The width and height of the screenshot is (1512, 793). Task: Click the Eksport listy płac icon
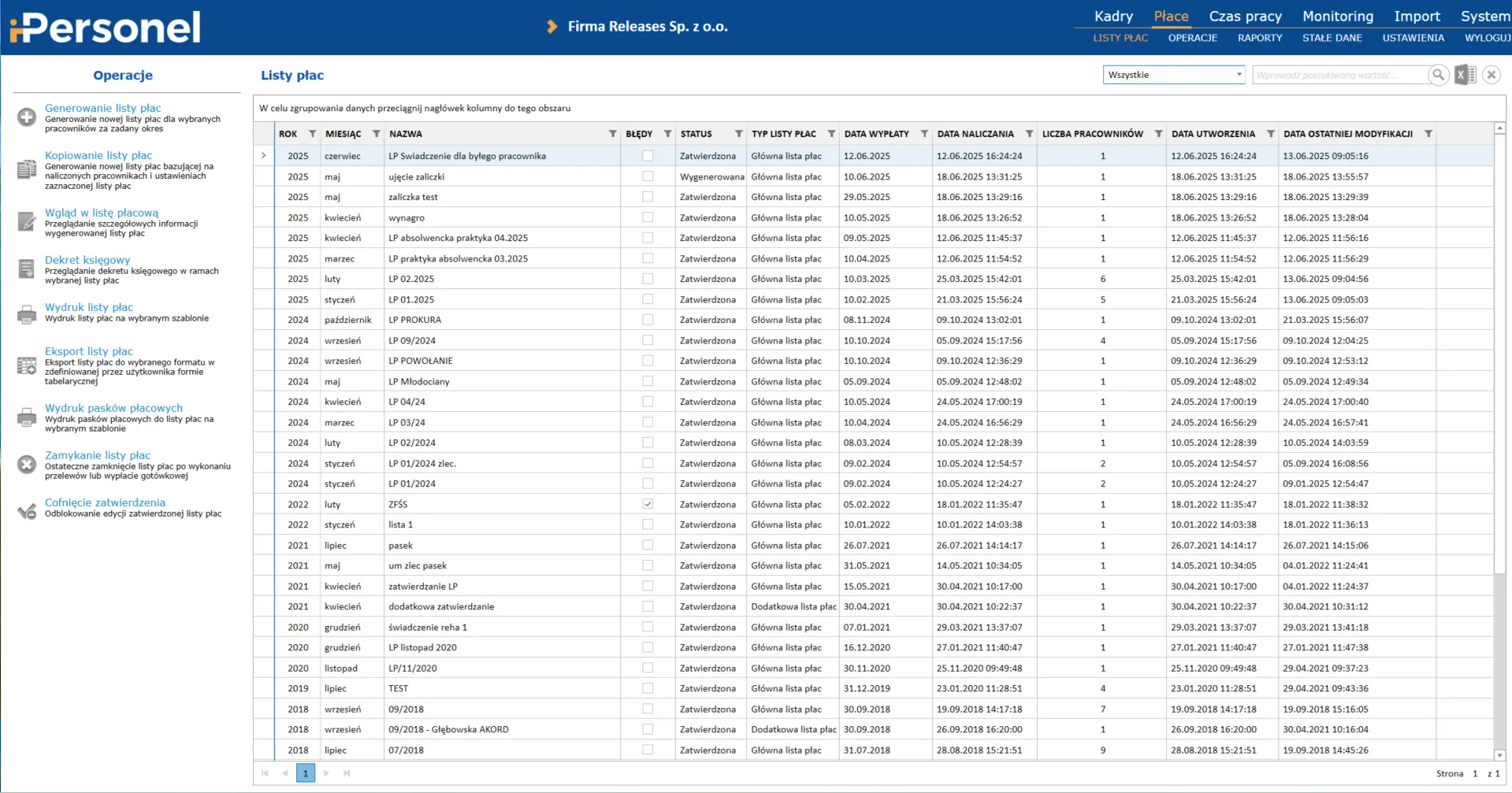[27, 365]
